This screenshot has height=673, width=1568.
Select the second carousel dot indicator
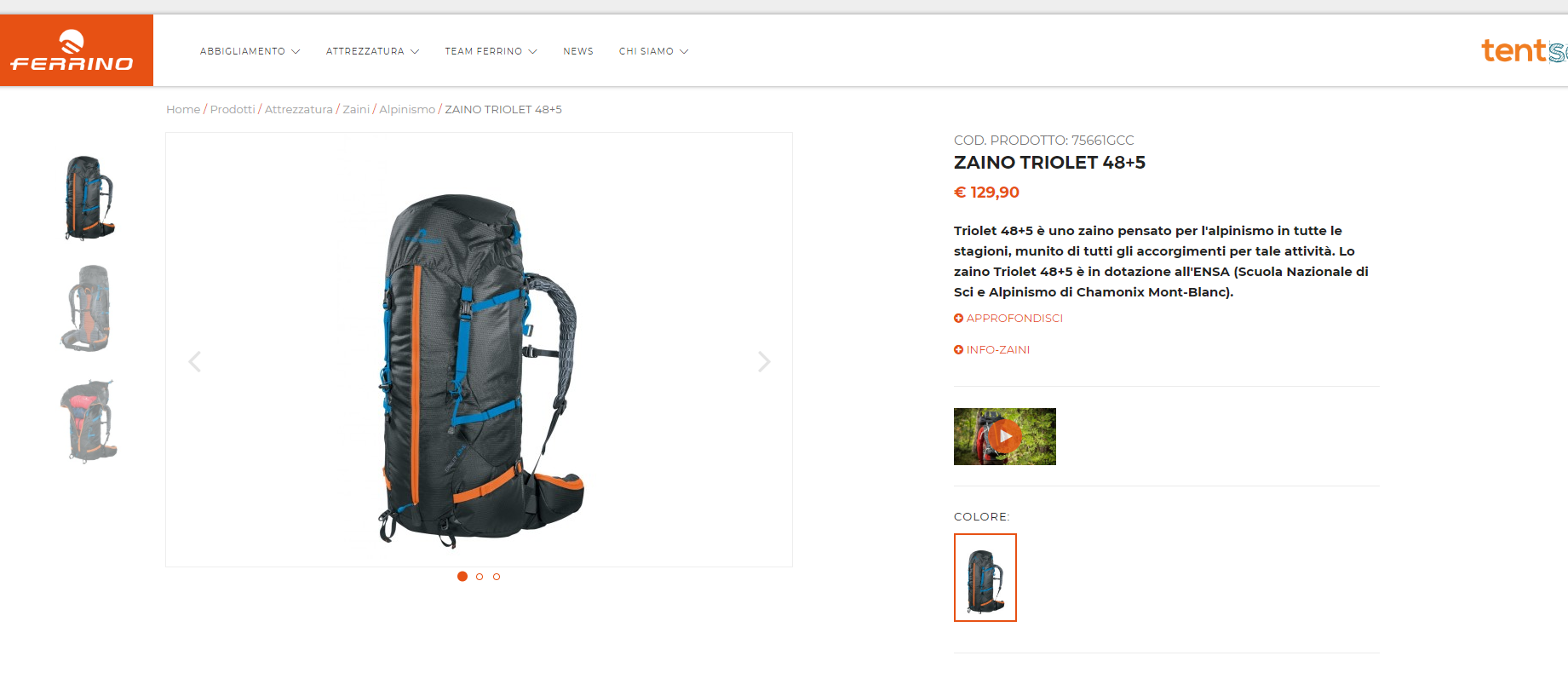(480, 577)
